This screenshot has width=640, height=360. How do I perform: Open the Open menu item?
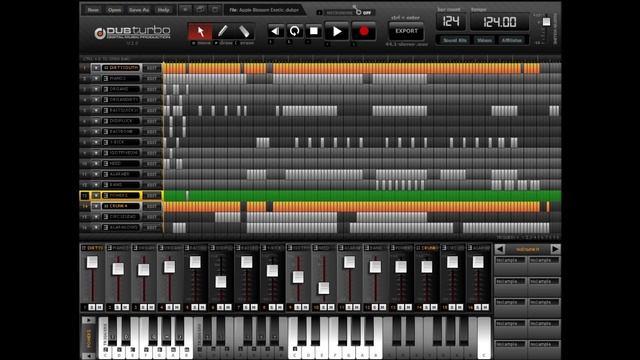click(x=115, y=10)
